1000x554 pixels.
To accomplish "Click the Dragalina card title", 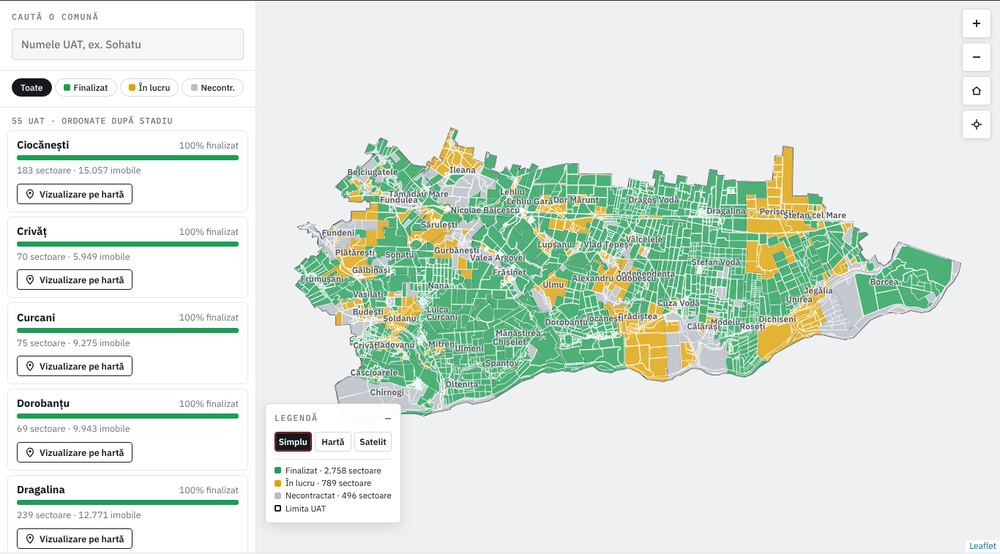I will click(x=41, y=490).
